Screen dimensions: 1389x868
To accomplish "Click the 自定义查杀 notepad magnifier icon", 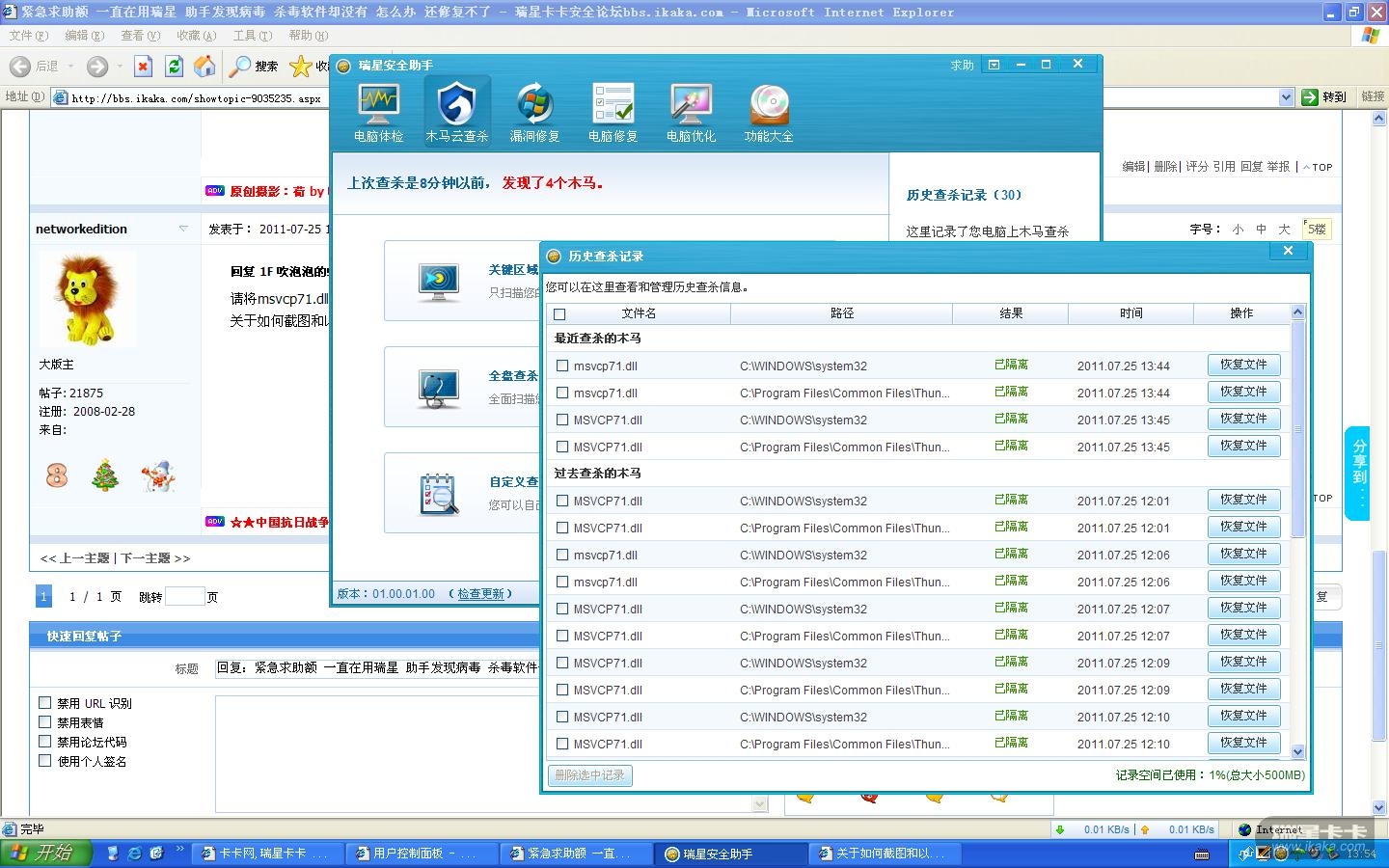I will point(439,493).
